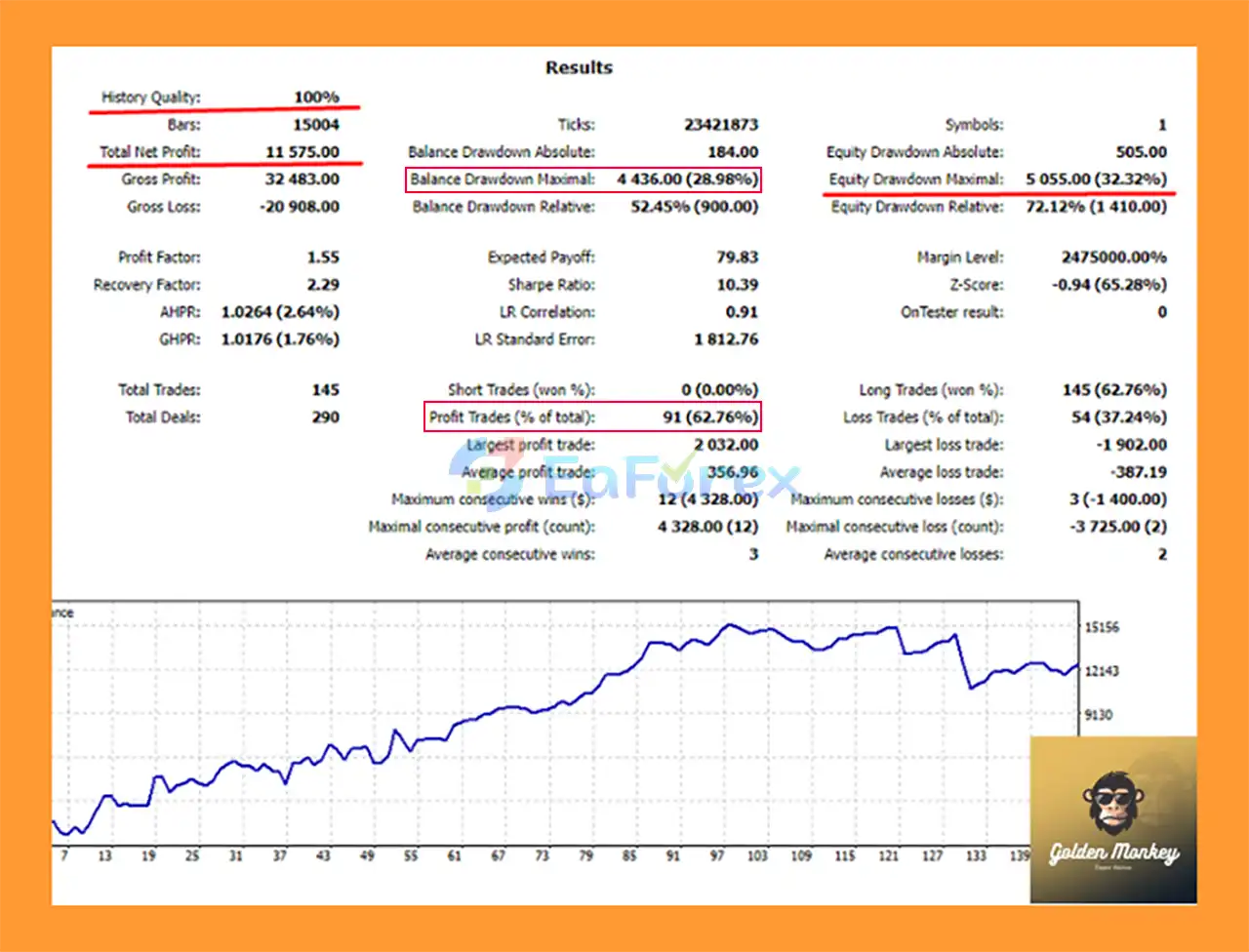Click the Total Trades value 145

pyautogui.click(x=325, y=390)
